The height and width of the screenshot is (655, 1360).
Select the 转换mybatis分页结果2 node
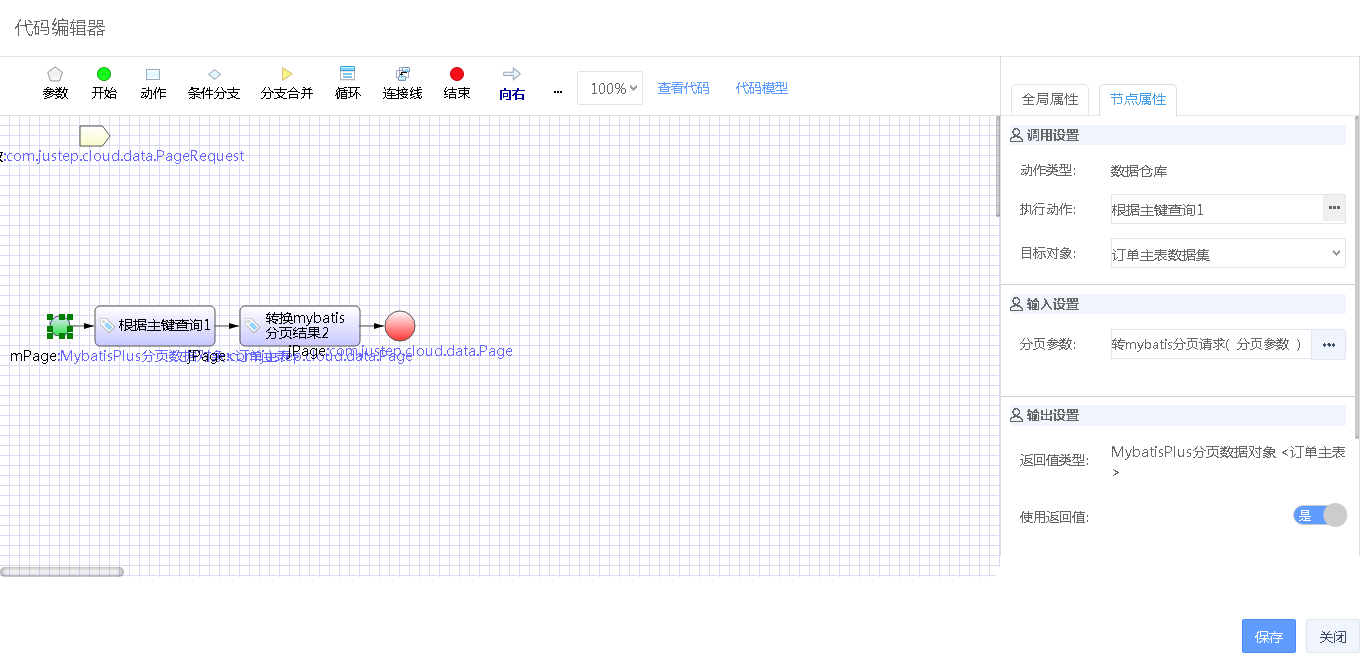[x=300, y=326]
